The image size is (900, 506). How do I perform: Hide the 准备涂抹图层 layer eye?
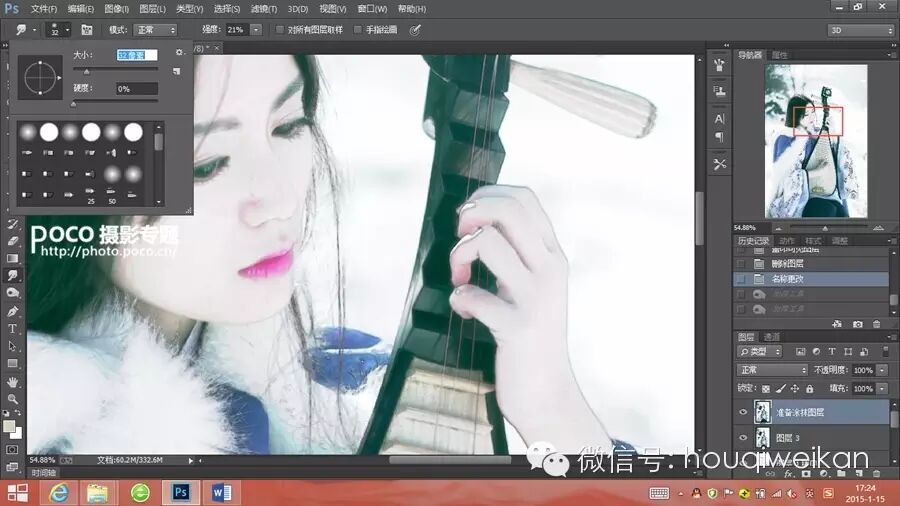click(743, 412)
